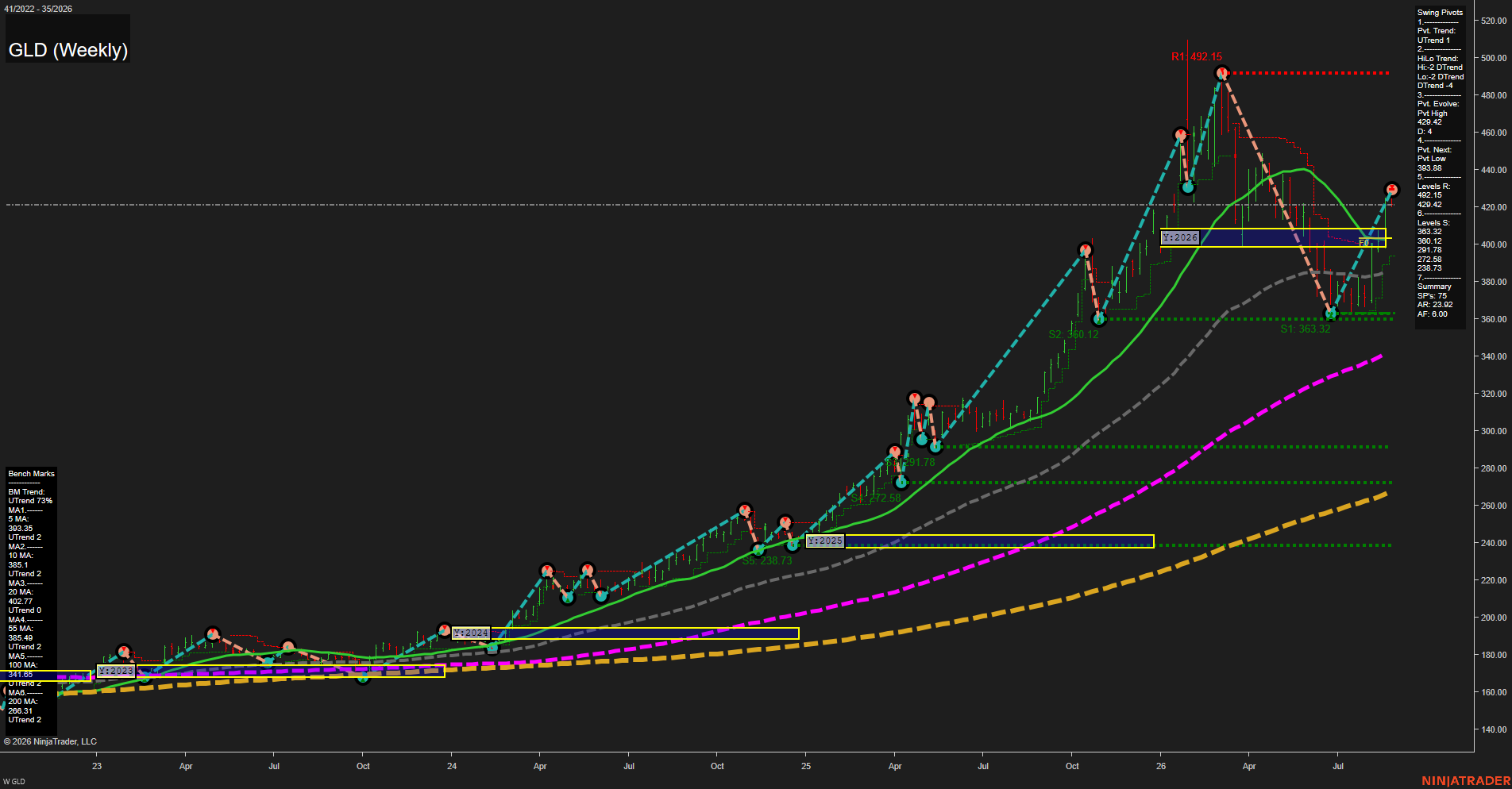Click the 25 year label on time axis
This screenshot has width=1512, height=789.
[x=806, y=766]
